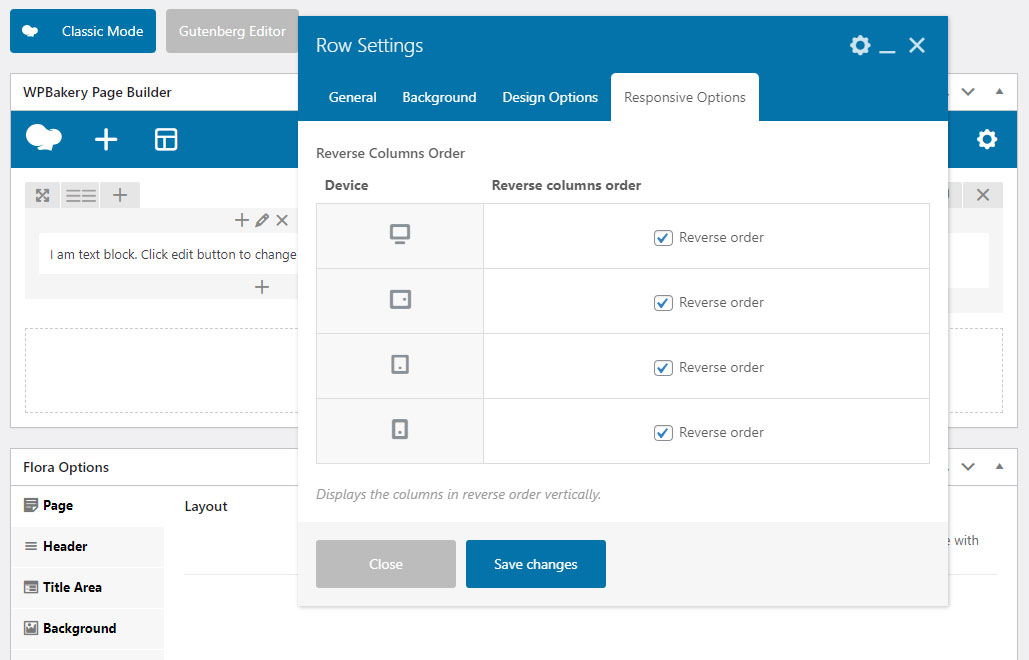Edit the column with pencil icon
Image resolution: width=1029 pixels, height=660 pixels.
pos(262,220)
